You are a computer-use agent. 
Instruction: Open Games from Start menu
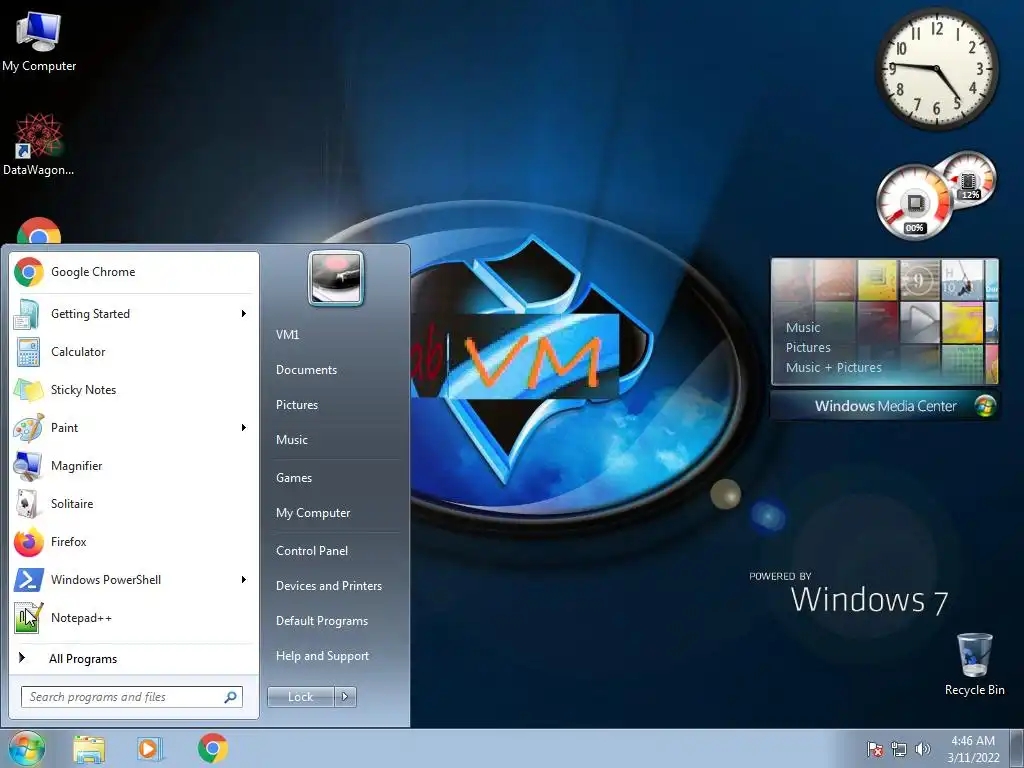[294, 478]
